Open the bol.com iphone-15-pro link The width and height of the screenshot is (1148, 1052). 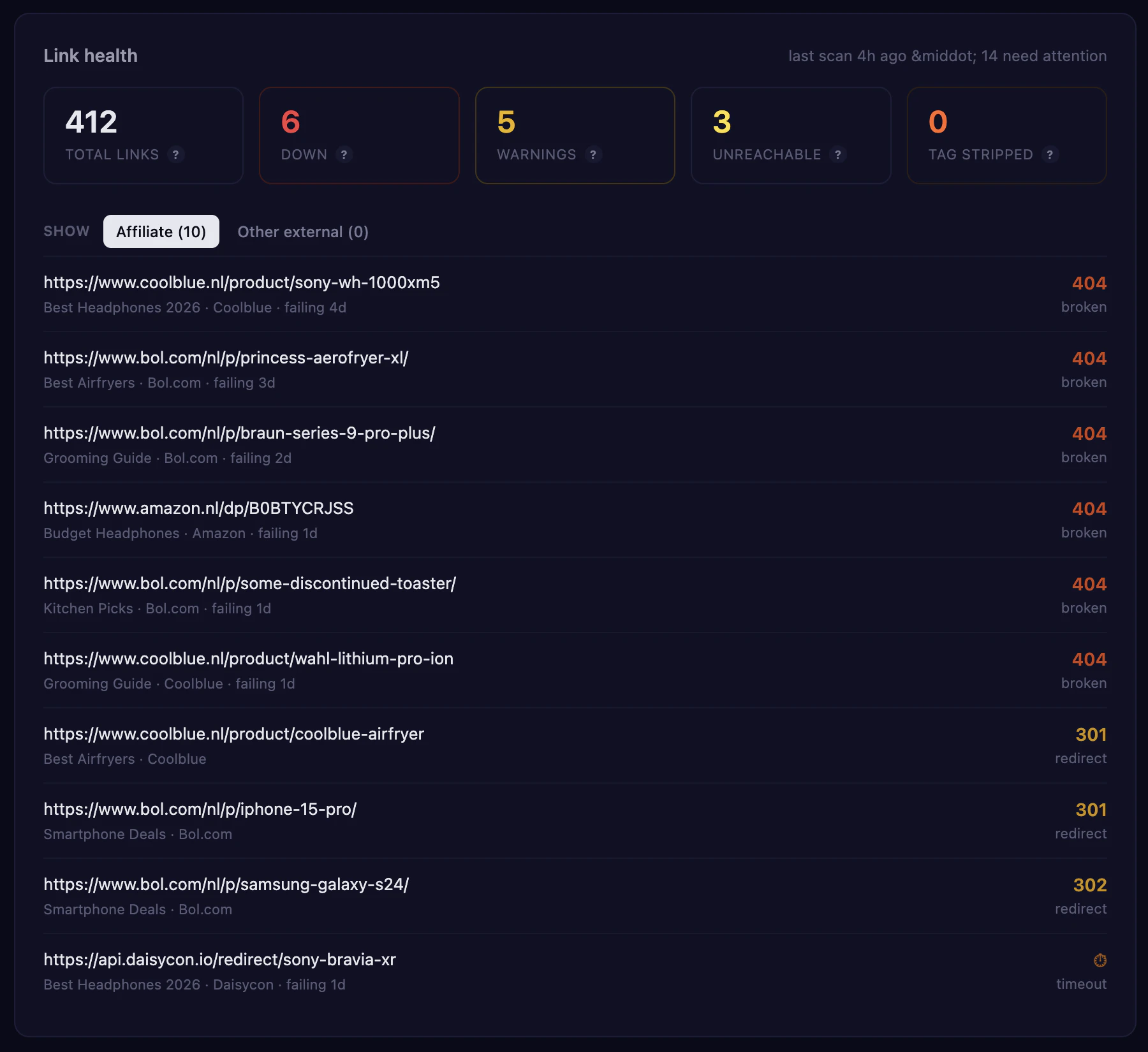point(200,809)
